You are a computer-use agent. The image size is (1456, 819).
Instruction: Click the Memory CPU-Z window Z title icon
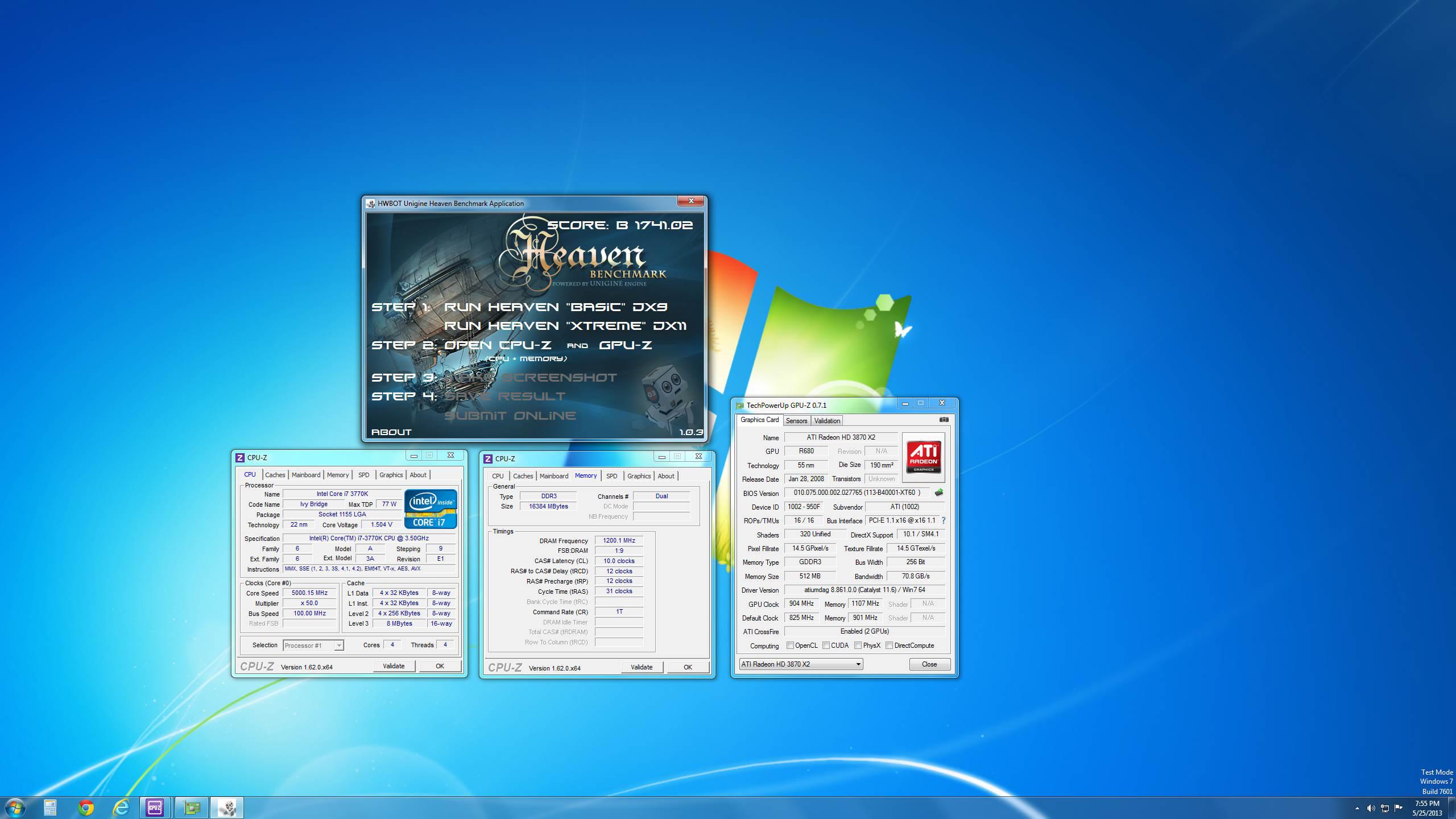[488, 458]
